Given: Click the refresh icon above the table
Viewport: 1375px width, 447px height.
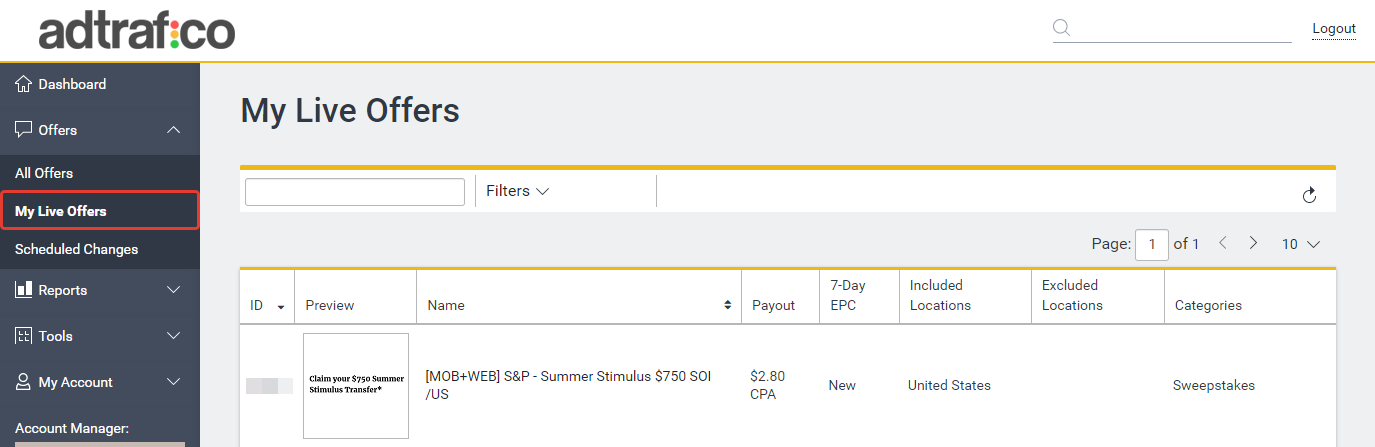Looking at the screenshot, I should 1309,195.
